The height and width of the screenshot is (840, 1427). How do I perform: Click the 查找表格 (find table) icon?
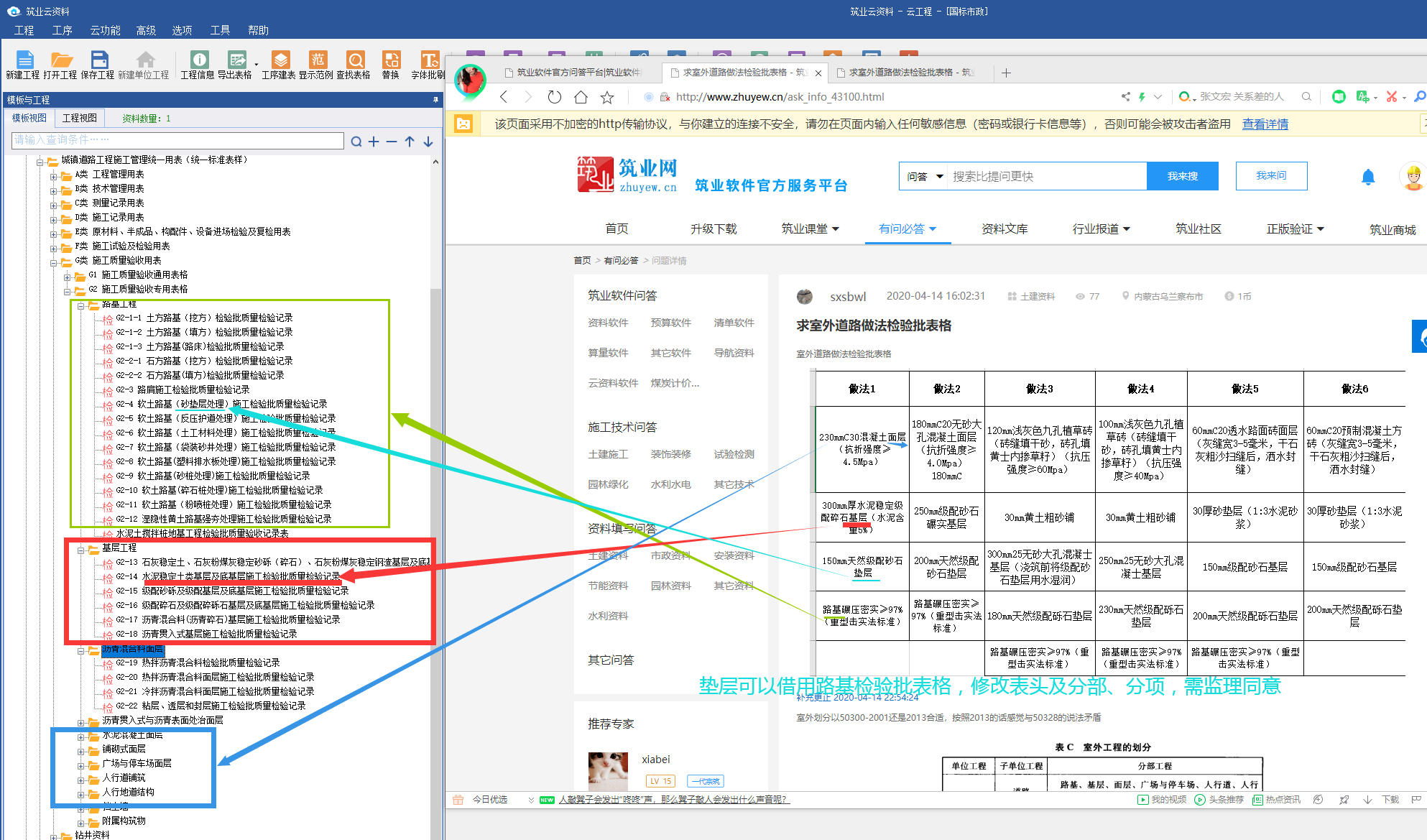click(356, 60)
